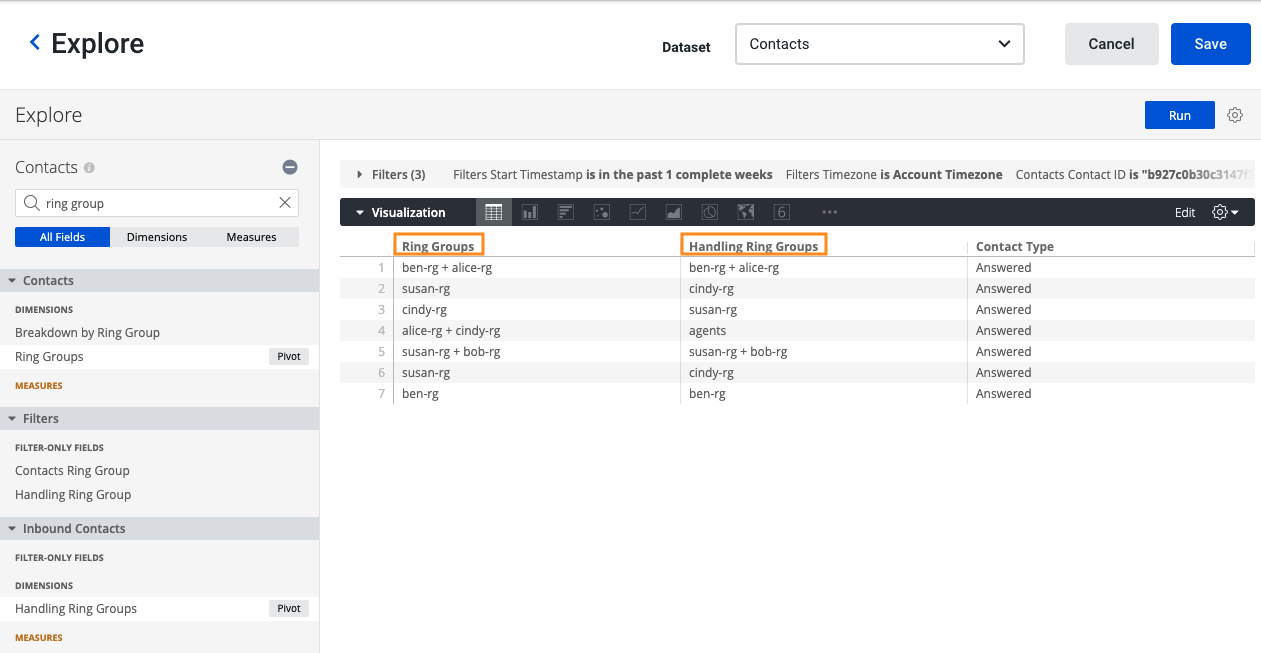The height and width of the screenshot is (653, 1261).
Task: Clear the ring group search field
Action: tap(283, 202)
